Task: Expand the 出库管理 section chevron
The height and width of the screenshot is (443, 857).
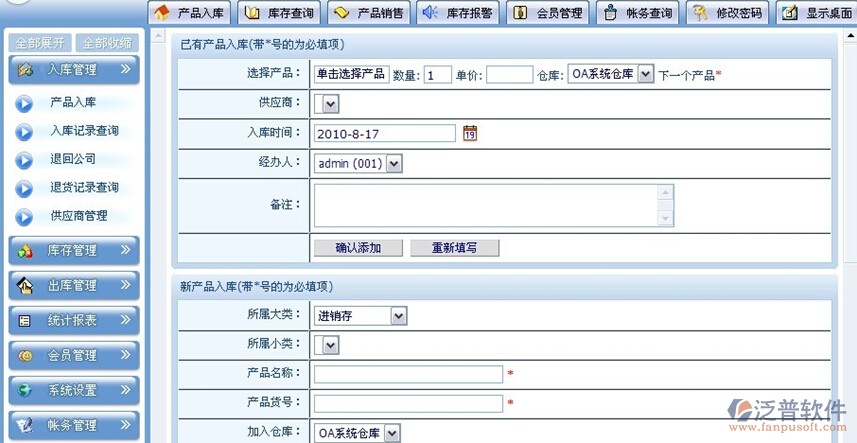Action: (x=126, y=285)
